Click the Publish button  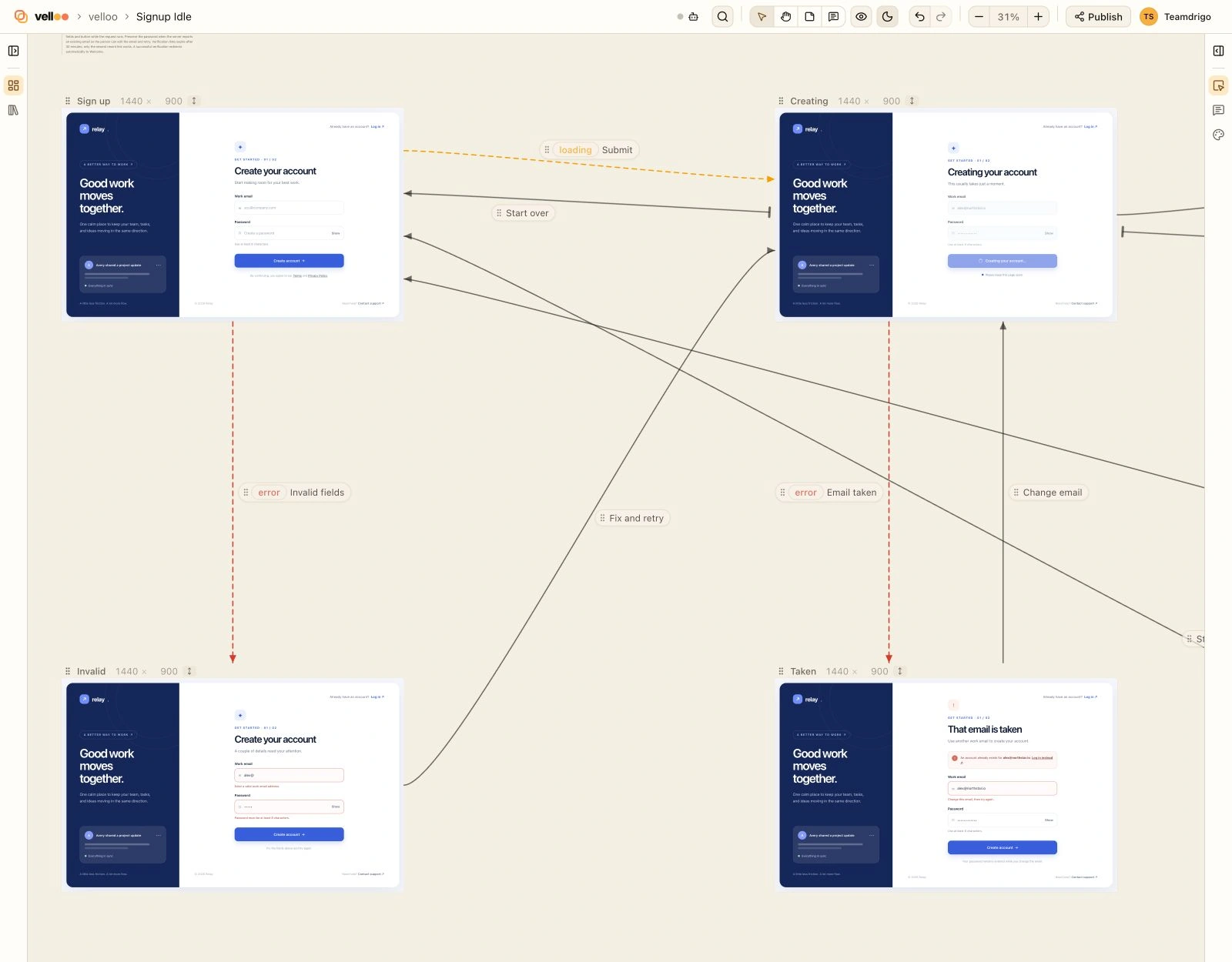[x=1098, y=17]
